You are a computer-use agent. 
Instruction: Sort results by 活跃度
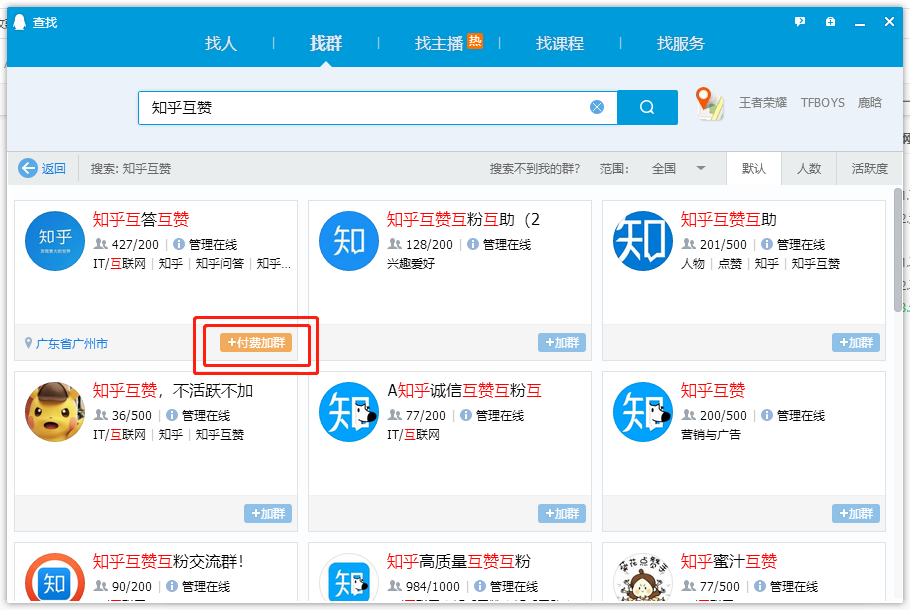point(869,168)
